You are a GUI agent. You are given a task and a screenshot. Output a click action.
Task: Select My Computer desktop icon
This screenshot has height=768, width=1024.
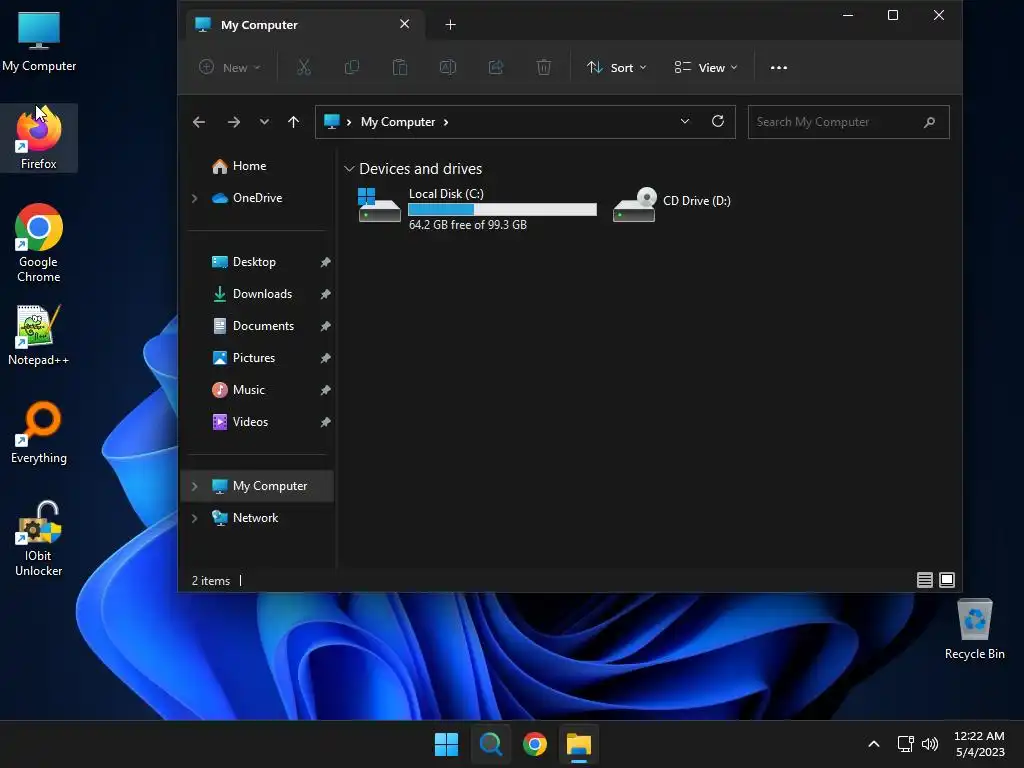coord(39,42)
